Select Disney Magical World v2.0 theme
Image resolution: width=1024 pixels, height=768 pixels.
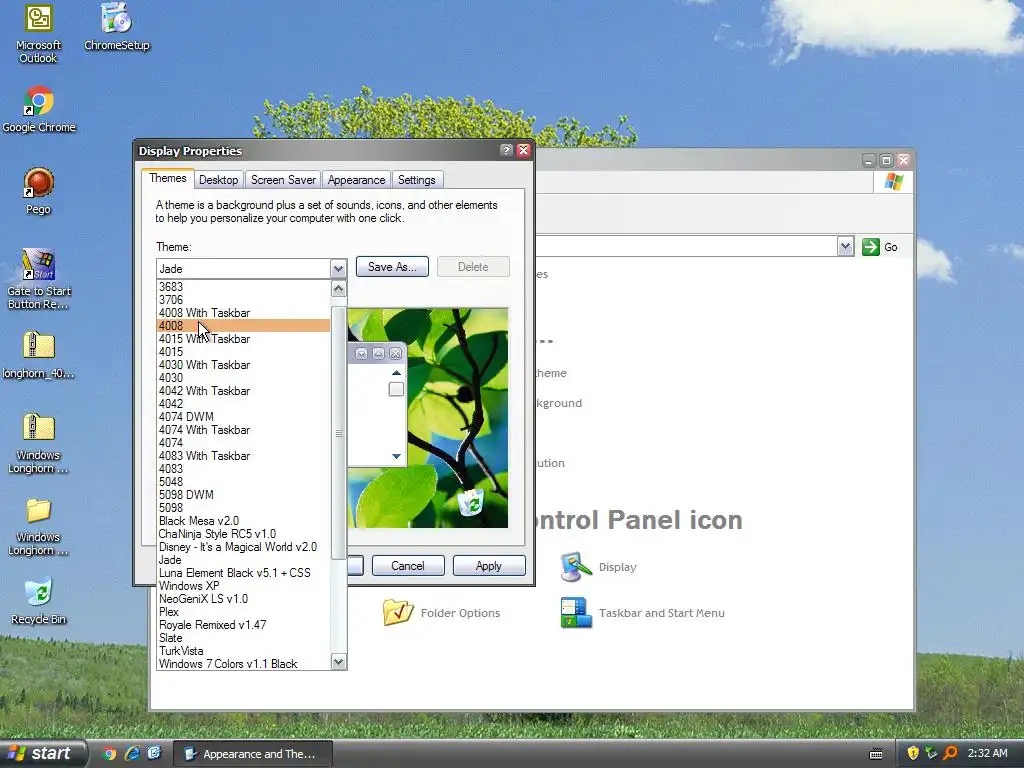[x=244, y=547]
